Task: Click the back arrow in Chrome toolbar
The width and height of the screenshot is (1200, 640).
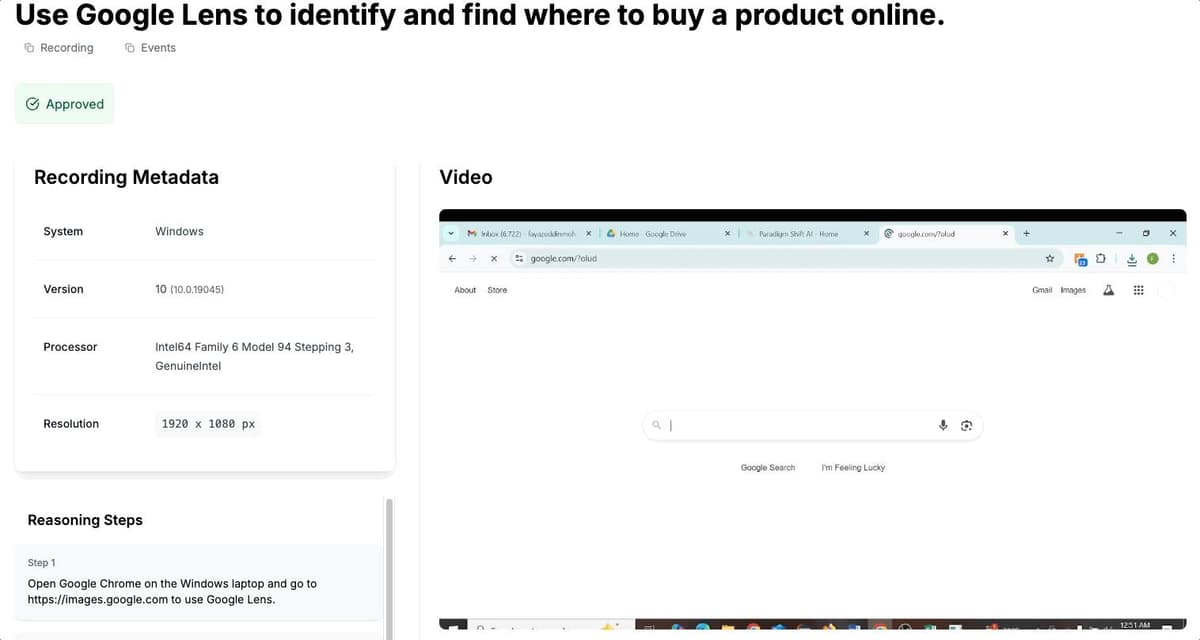Action: pyautogui.click(x=451, y=258)
